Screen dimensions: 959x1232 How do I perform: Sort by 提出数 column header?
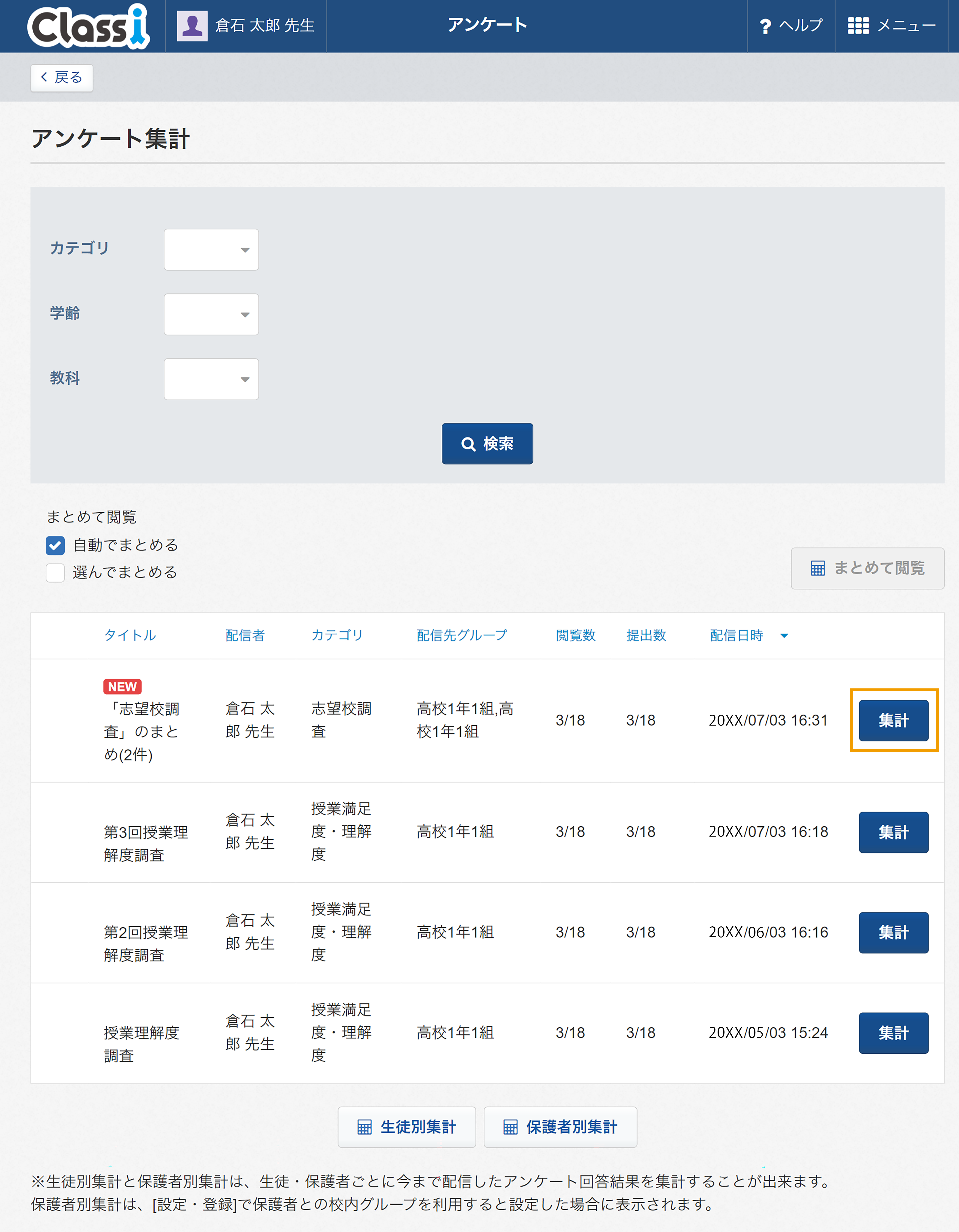click(646, 635)
